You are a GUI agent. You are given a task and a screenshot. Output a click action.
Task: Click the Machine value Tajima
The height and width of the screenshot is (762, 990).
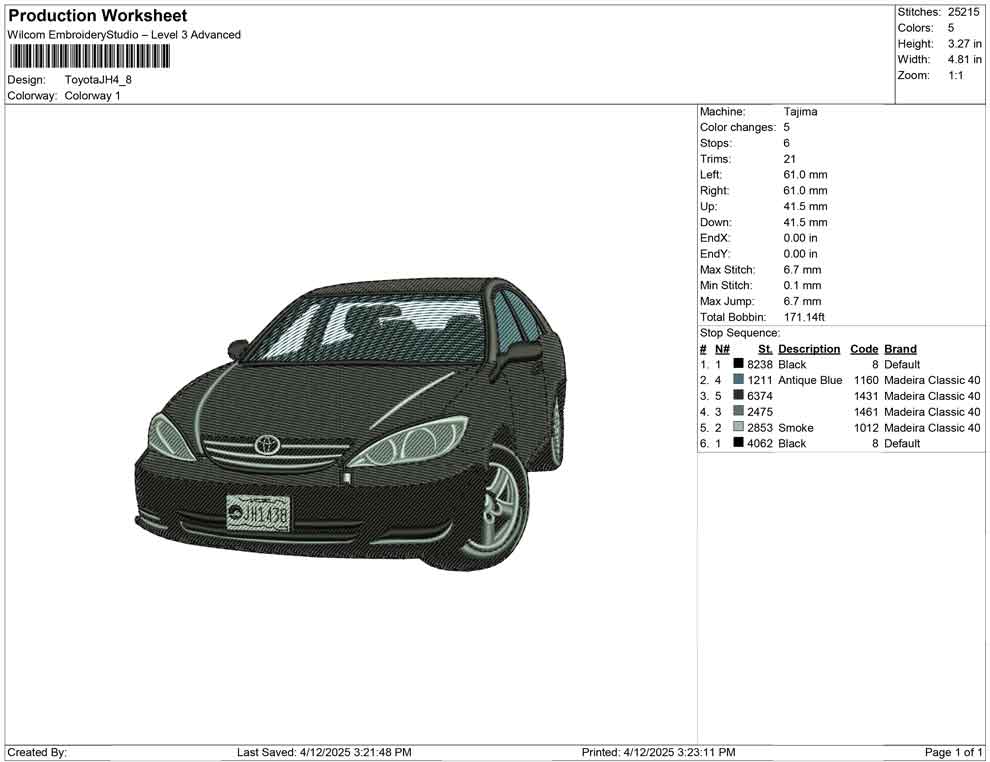[800, 112]
